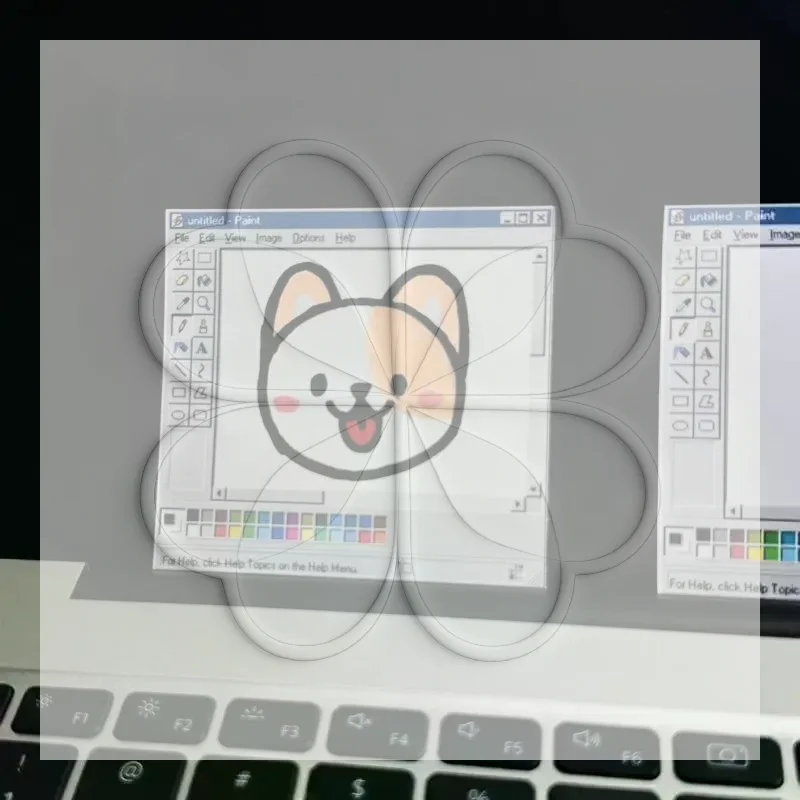Pick the Brush tool in the full Paint window
Image resolution: width=800 pixels, height=800 pixels.
[203, 326]
